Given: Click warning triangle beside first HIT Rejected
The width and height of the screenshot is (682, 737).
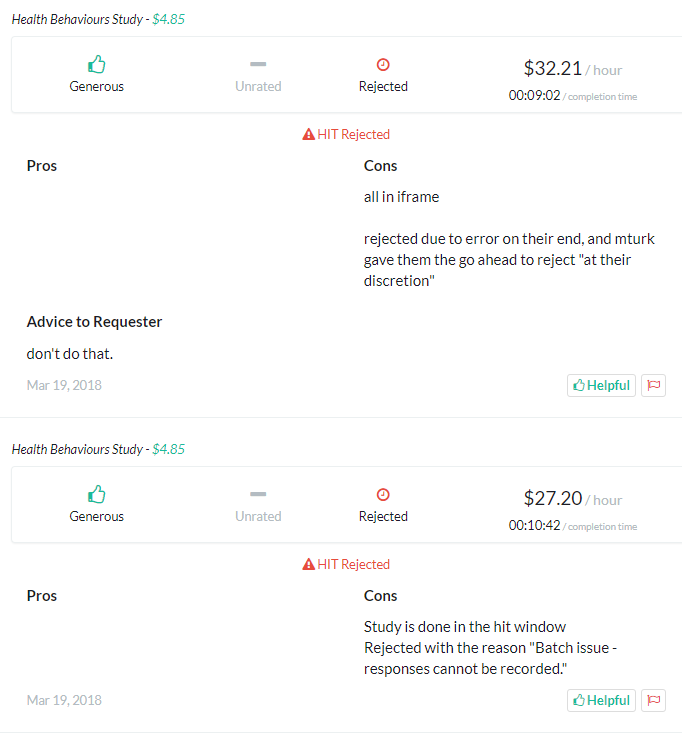Looking at the screenshot, I should (308, 134).
